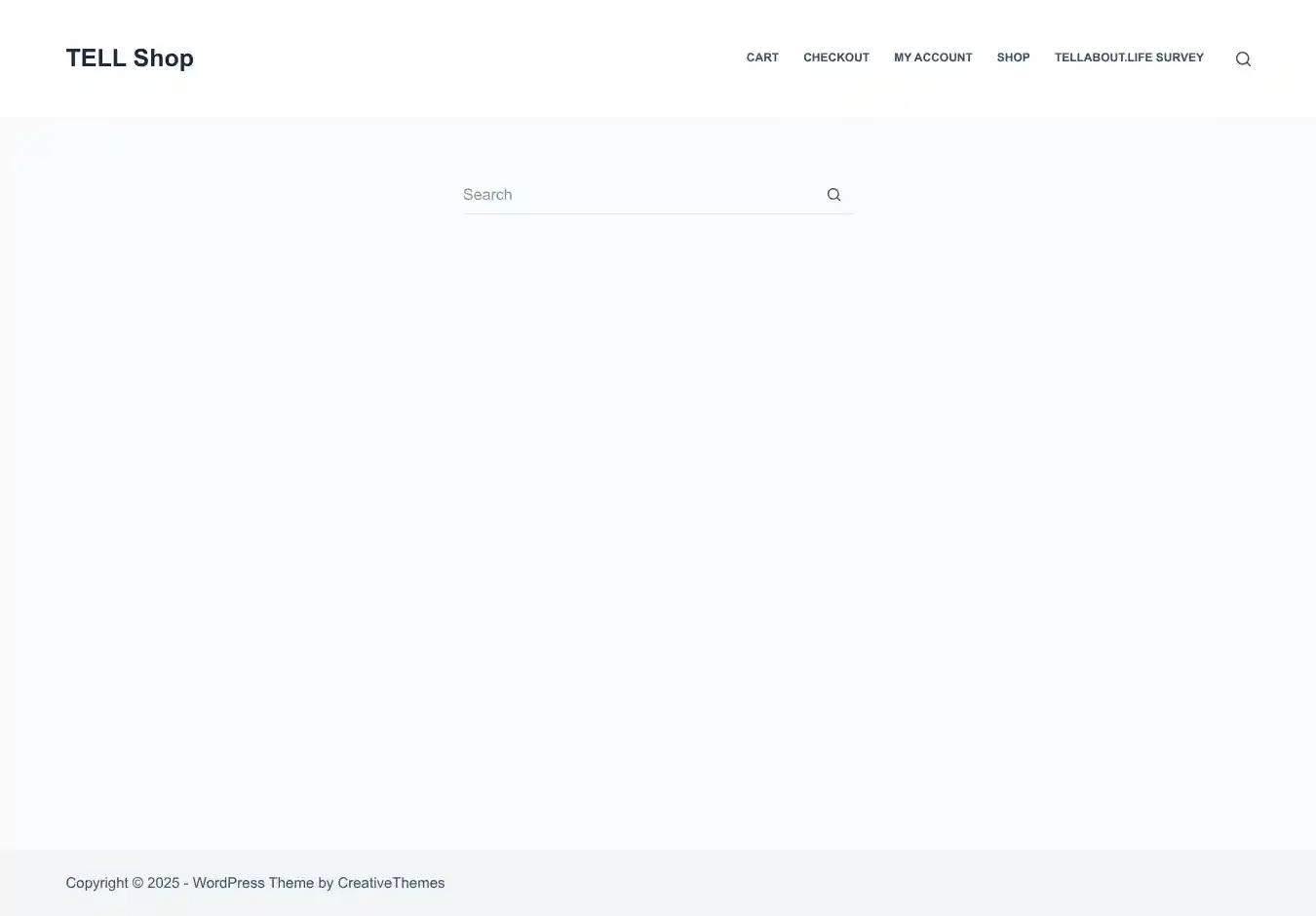
Task: Click the TELL Shop site title
Action: 130,58
